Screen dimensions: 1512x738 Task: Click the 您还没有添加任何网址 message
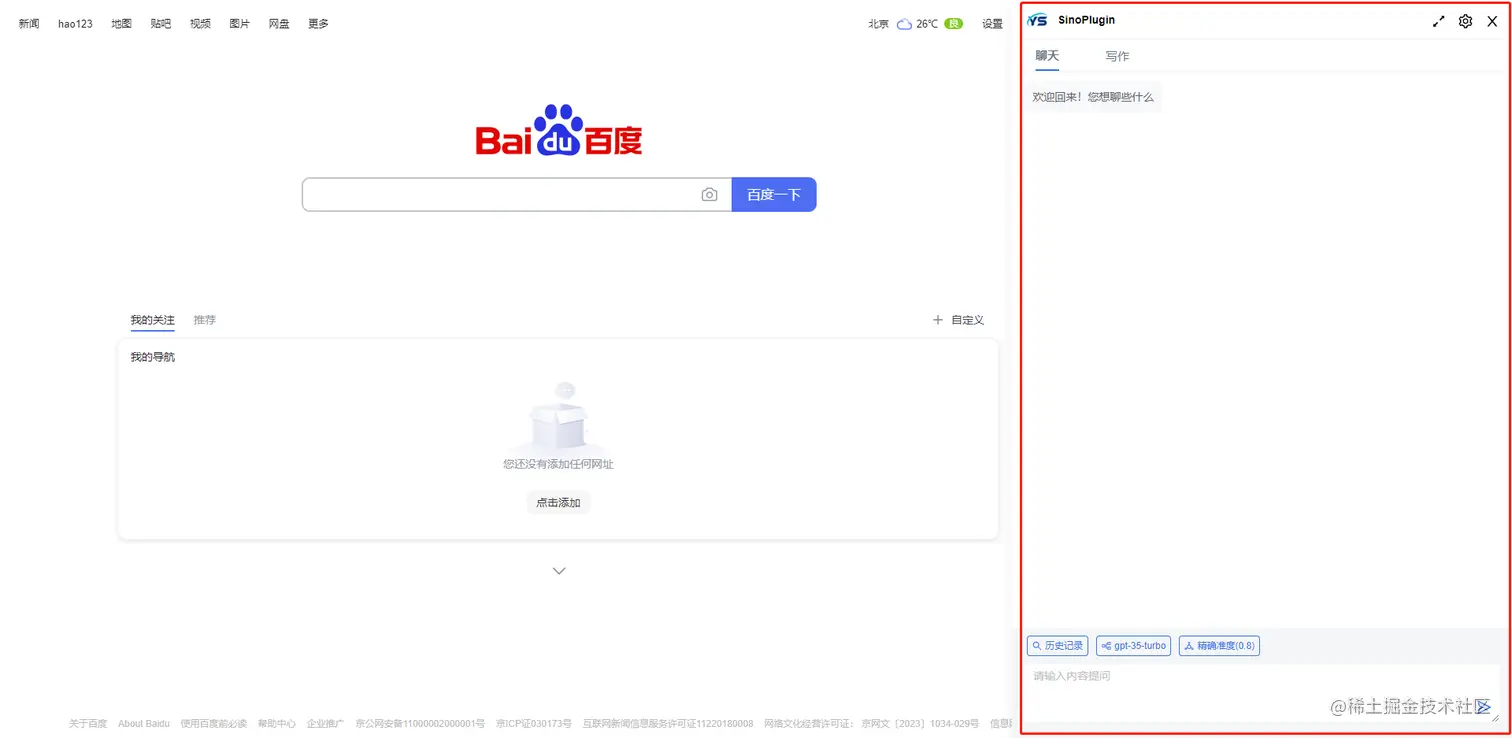558,464
